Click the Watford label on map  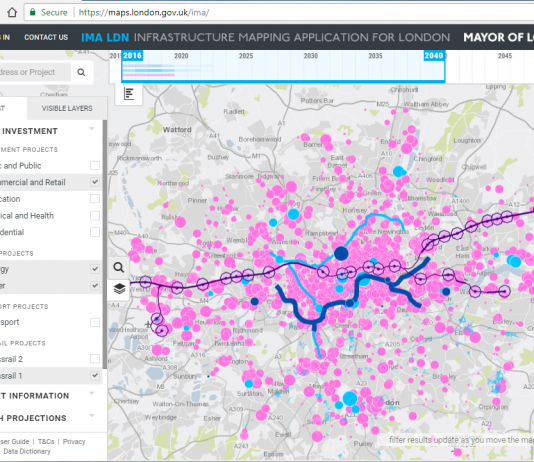tap(177, 130)
